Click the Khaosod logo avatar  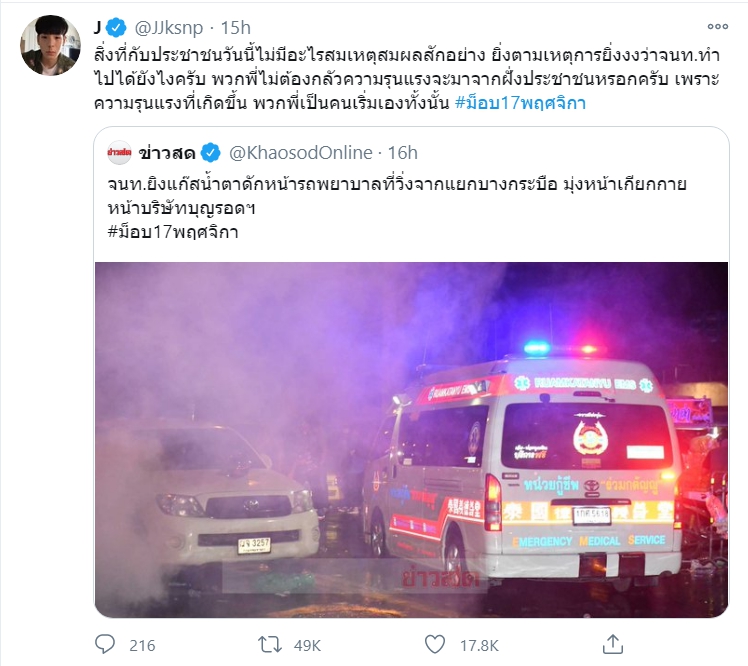tap(119, 153)
